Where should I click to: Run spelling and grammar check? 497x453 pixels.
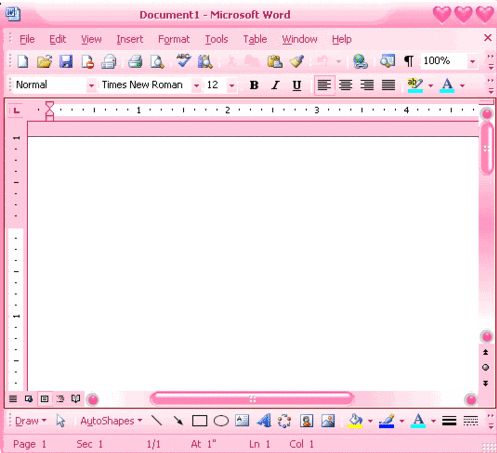[x=183, y=61]
